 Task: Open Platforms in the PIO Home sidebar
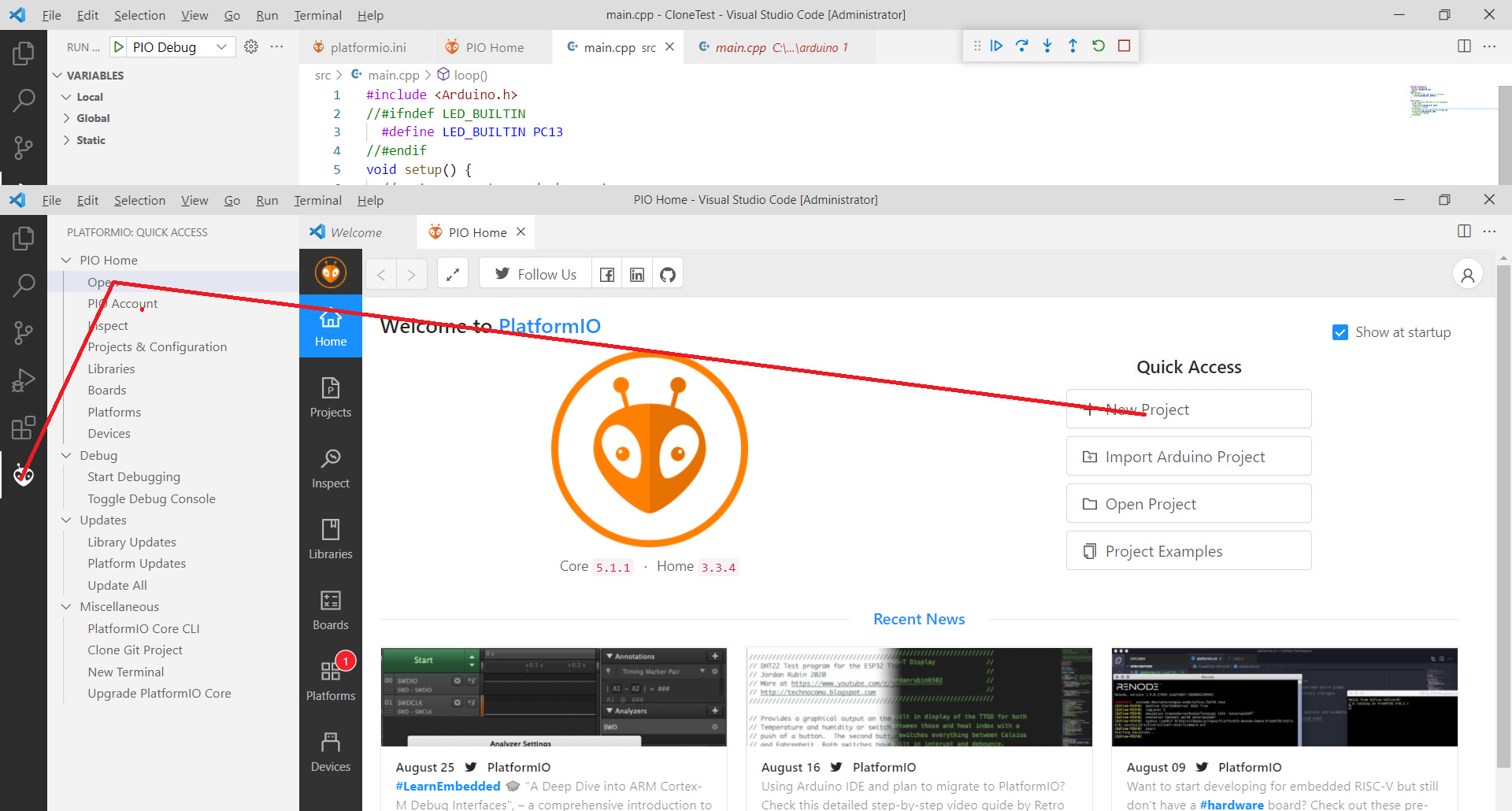tap(331, 680)
